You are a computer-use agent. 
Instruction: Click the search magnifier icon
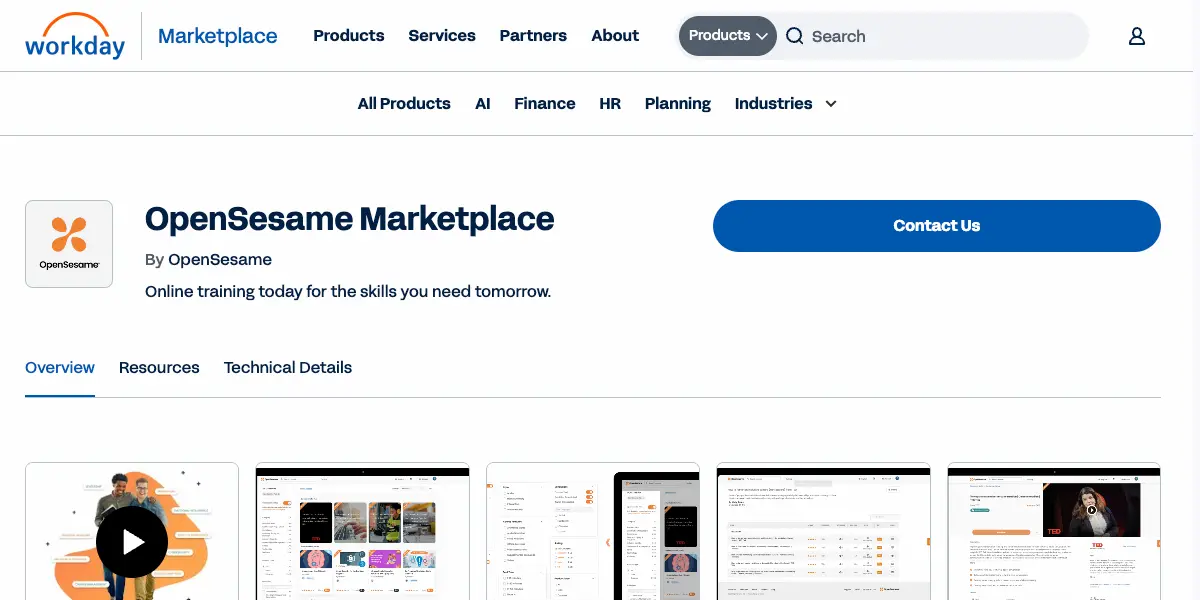pos(795,36)
